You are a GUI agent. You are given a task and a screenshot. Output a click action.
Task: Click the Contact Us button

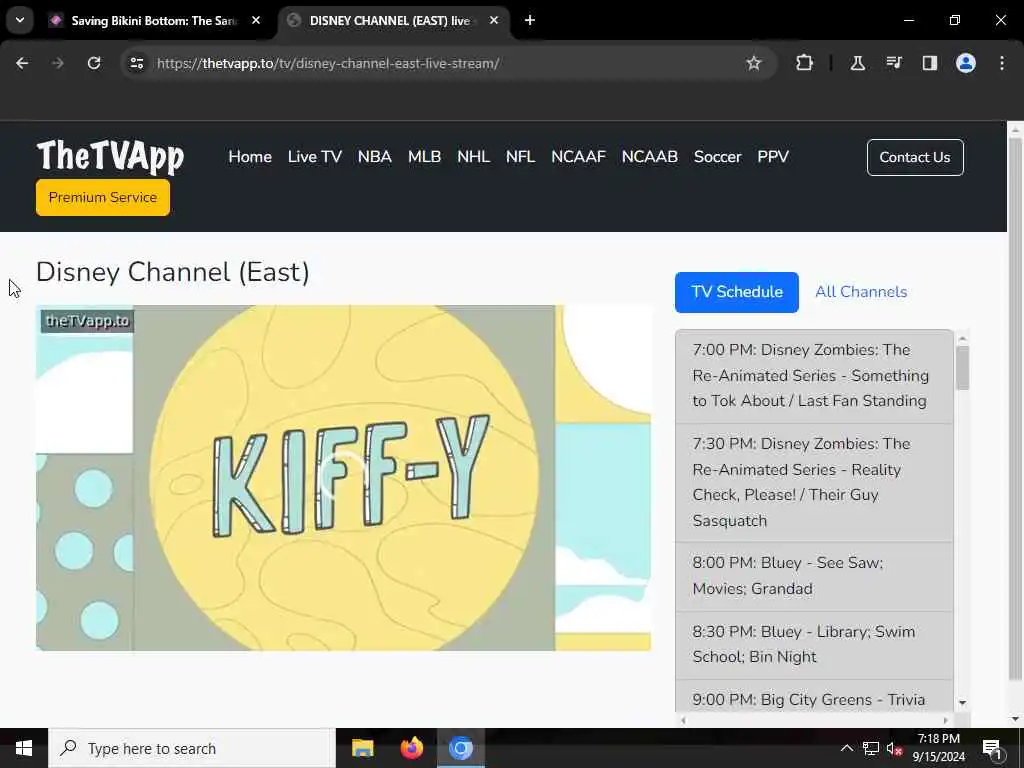(915, 157)
